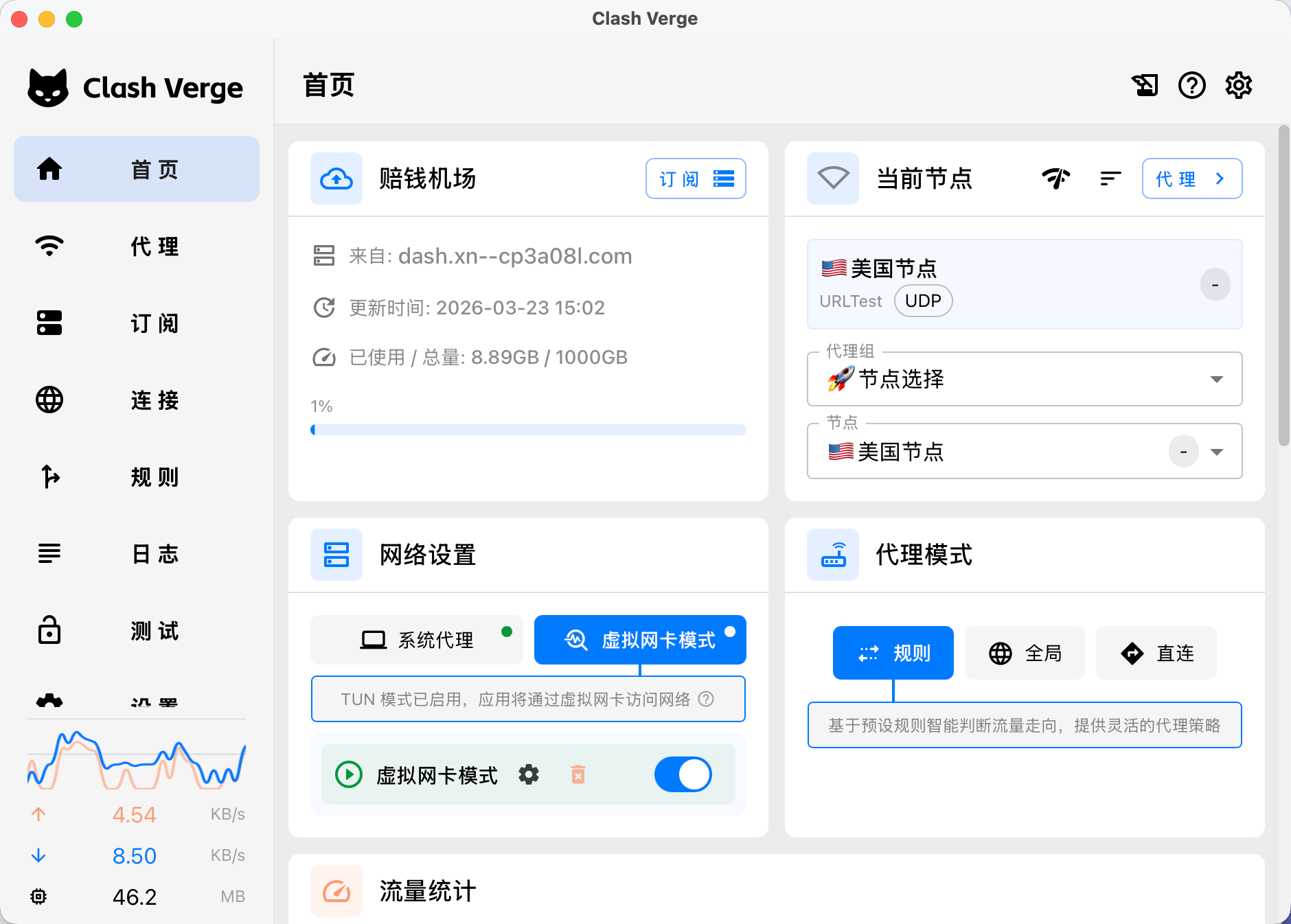
Task: Click the 8.50 download speed value
Action: [x=135, y=855]
